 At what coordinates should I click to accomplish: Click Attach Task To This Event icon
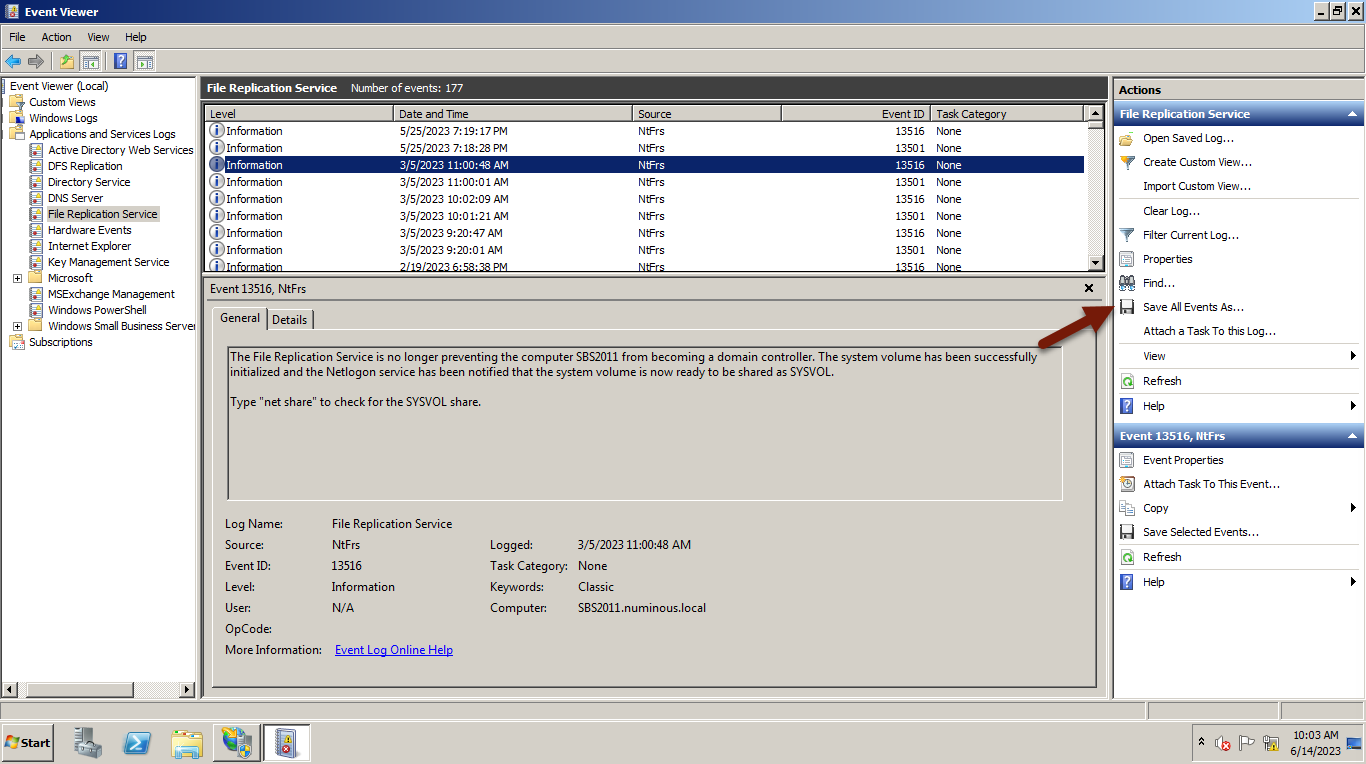(1127, 484)
